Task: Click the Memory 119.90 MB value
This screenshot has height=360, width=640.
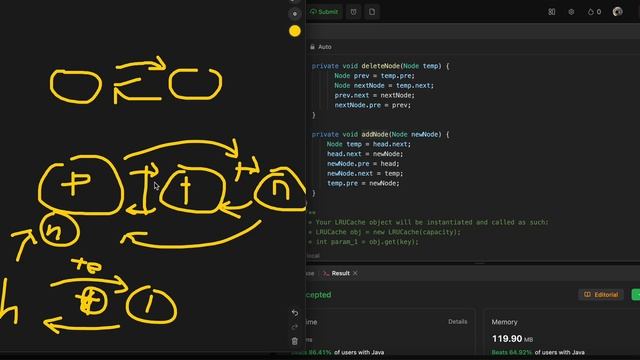Action: [x=512, y=339]
